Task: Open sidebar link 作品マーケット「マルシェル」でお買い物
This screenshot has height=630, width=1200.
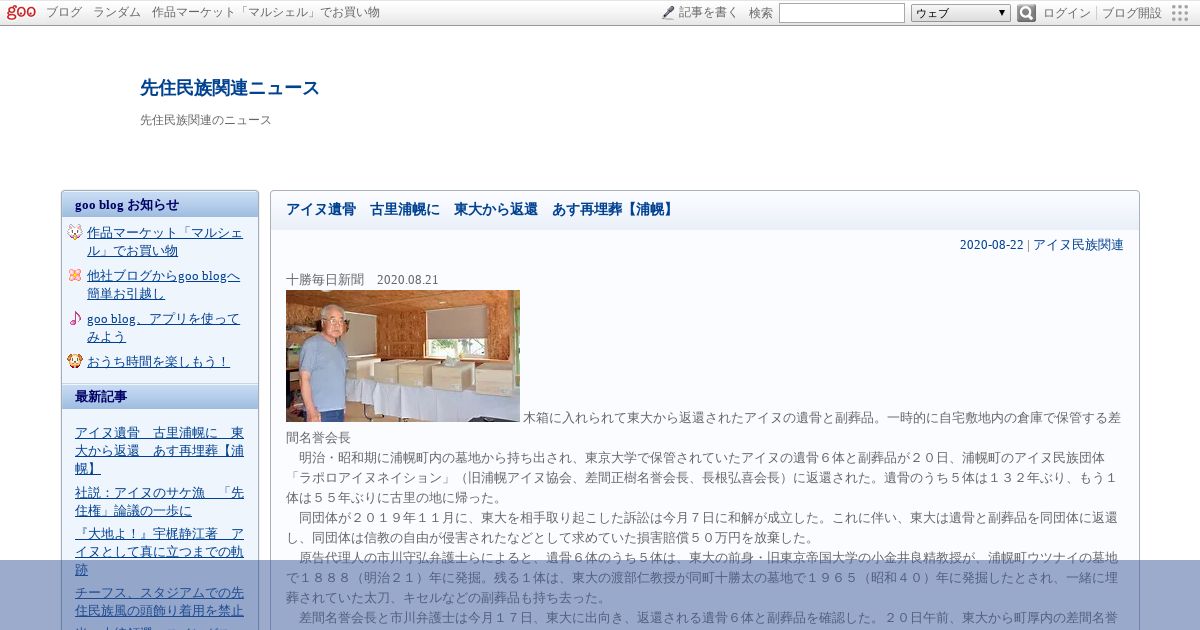Action: point(164,241)
